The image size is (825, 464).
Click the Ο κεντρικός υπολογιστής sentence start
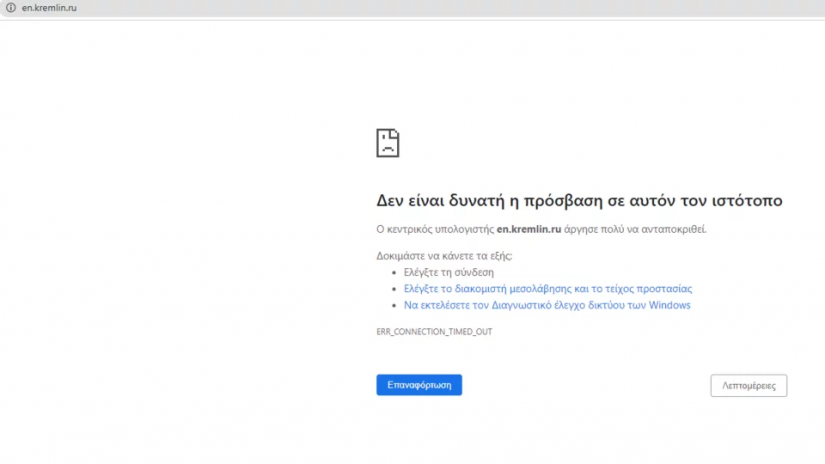tap(435, 229)
